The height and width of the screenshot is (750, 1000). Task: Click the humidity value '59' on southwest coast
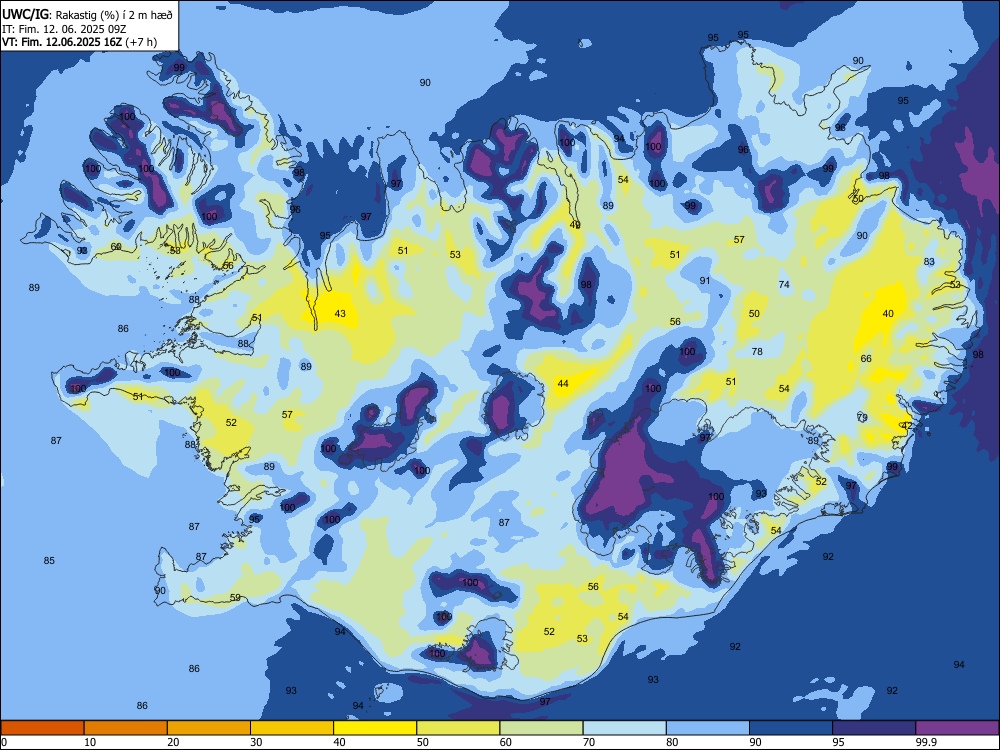tap(235, 598)
